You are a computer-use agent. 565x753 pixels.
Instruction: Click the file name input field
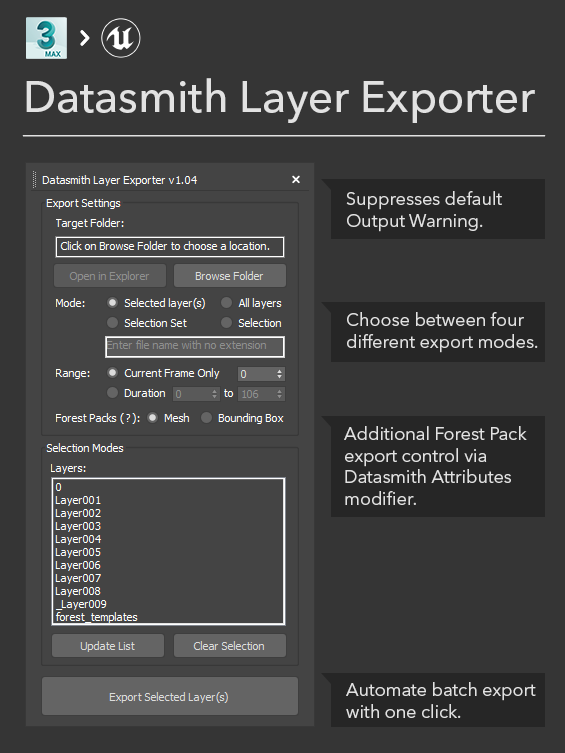195,346
